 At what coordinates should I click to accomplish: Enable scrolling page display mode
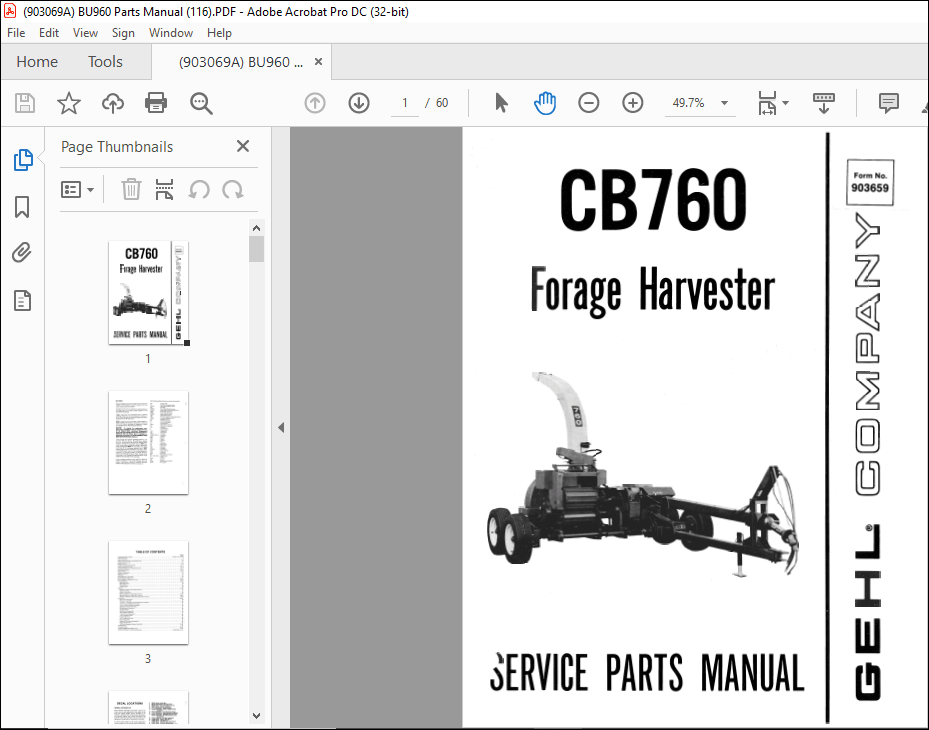click(822, 103)
